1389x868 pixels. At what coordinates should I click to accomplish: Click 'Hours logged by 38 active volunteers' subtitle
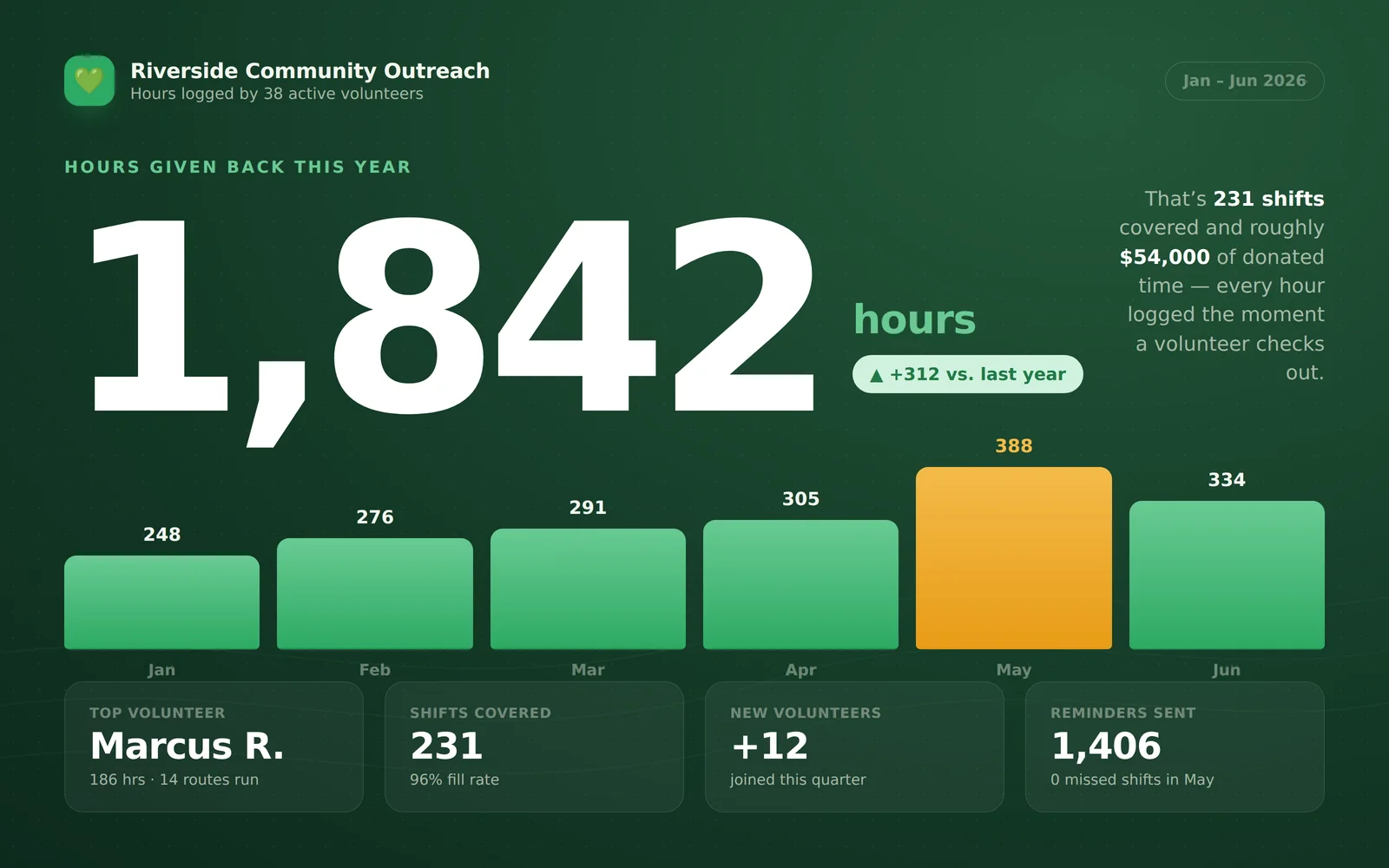pyautogui.click(x=277, y=94)
